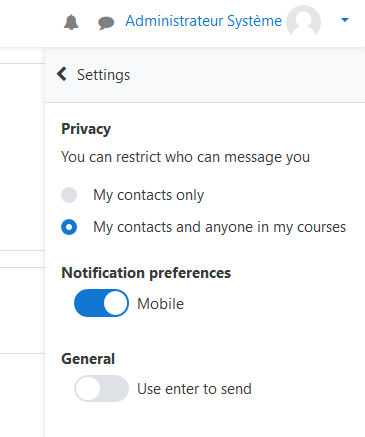Disable the Mobile notification toggle
Viewport: 365px width, 437px height.
101,303
